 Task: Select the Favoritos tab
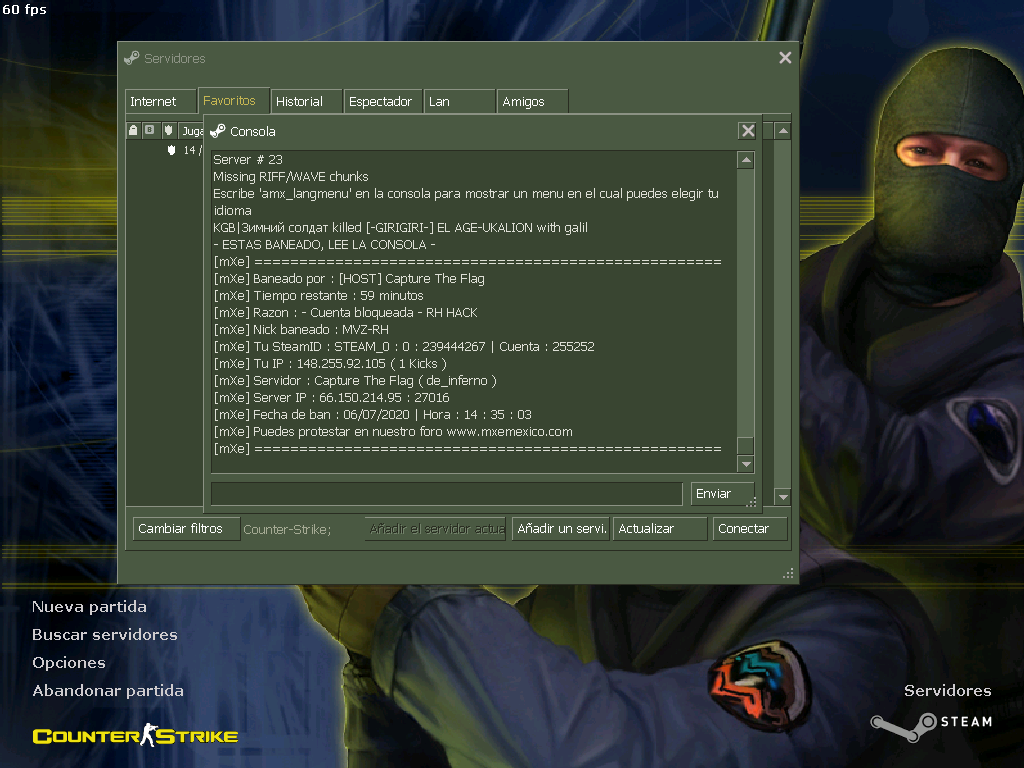pyautogui.click(x=234, y=101)
